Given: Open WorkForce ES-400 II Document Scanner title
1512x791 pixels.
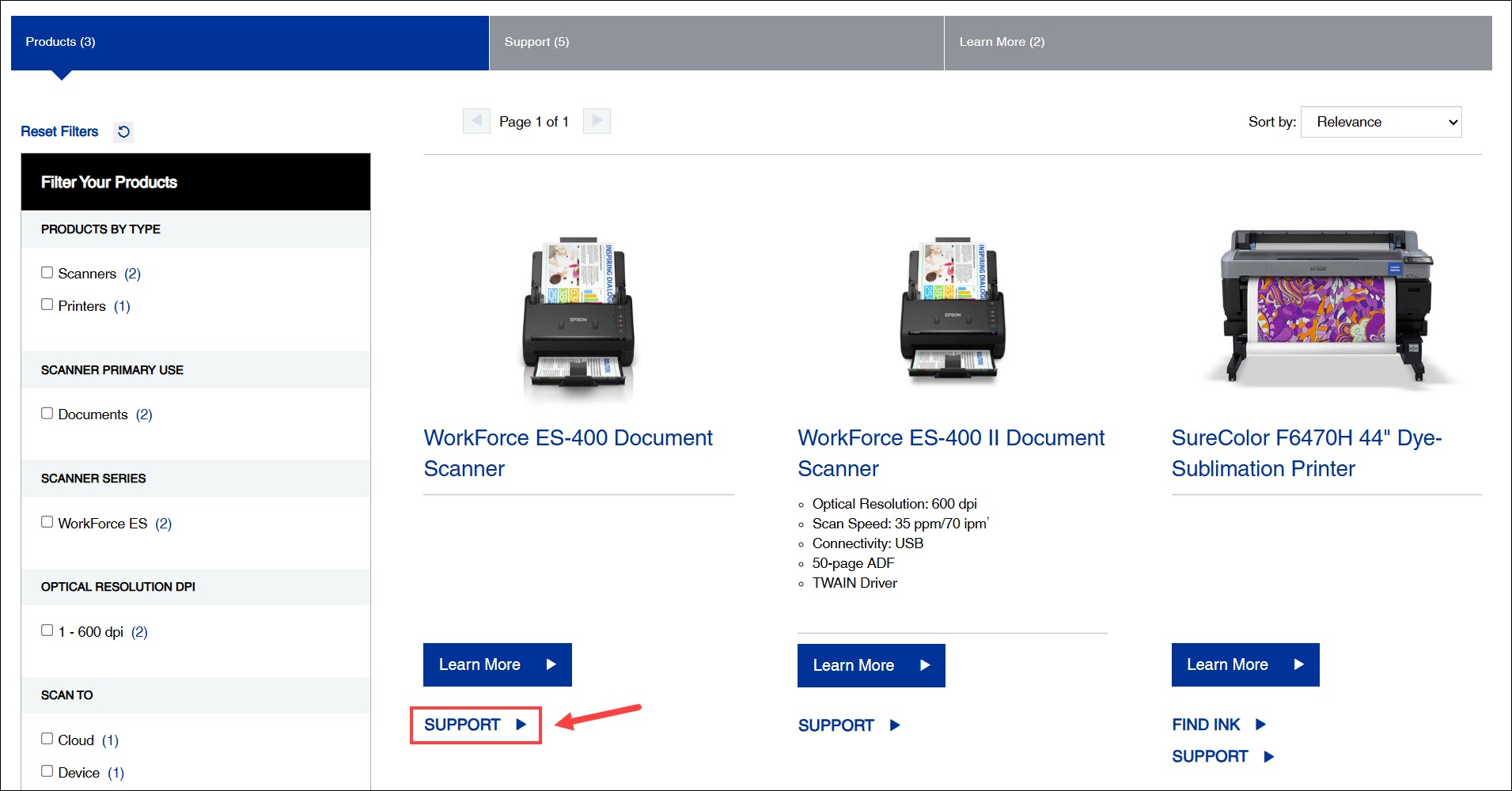Looking at the screenshot, I should click(x=951, y=453).
